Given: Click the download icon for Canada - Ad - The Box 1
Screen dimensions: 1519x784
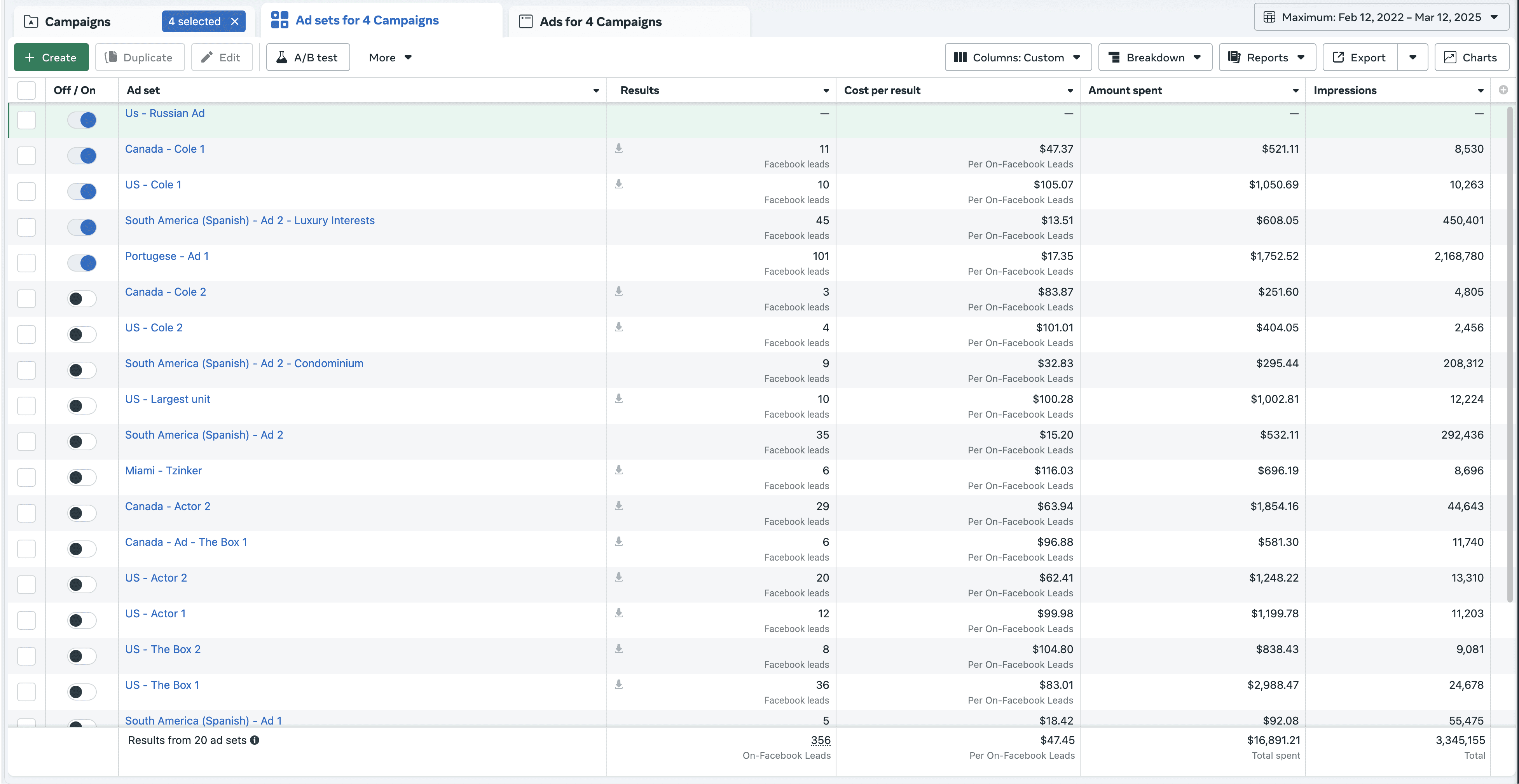Looking at the screenshot, I should pos(618,541).
